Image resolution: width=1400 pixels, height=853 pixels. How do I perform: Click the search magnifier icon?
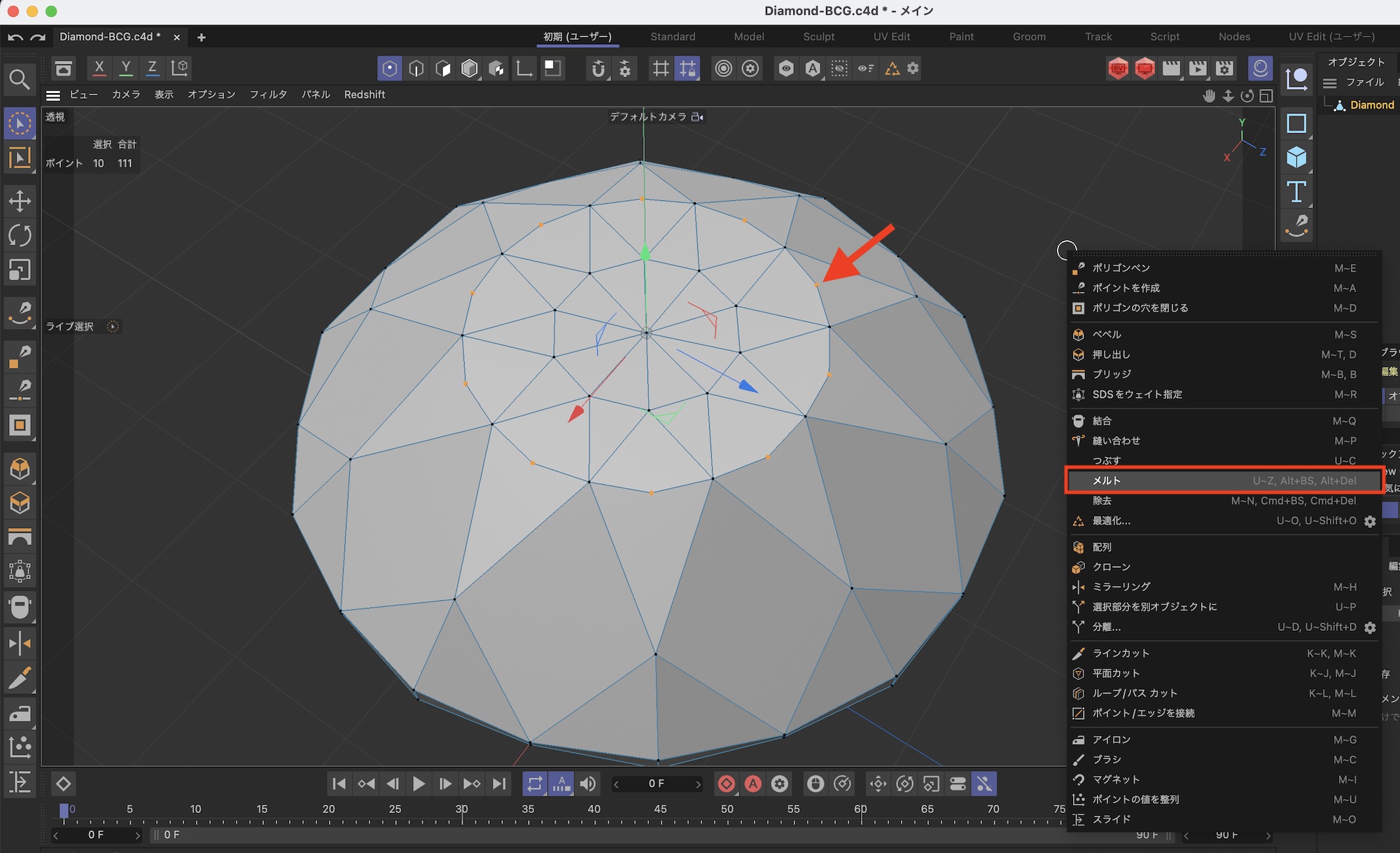[x=20, y=80]
